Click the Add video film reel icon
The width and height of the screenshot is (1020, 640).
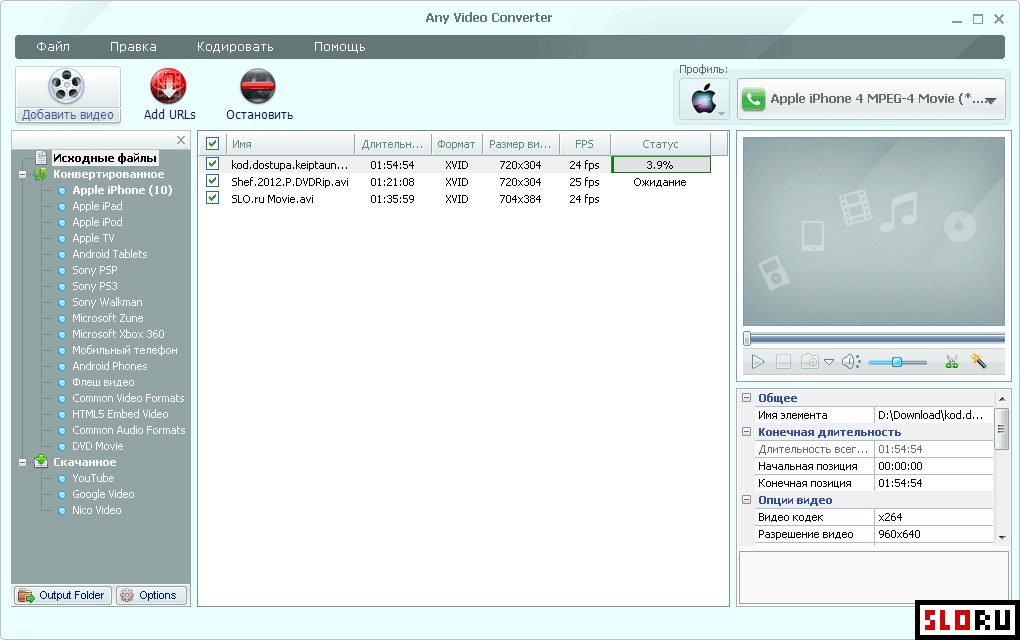tap(66, 86)
